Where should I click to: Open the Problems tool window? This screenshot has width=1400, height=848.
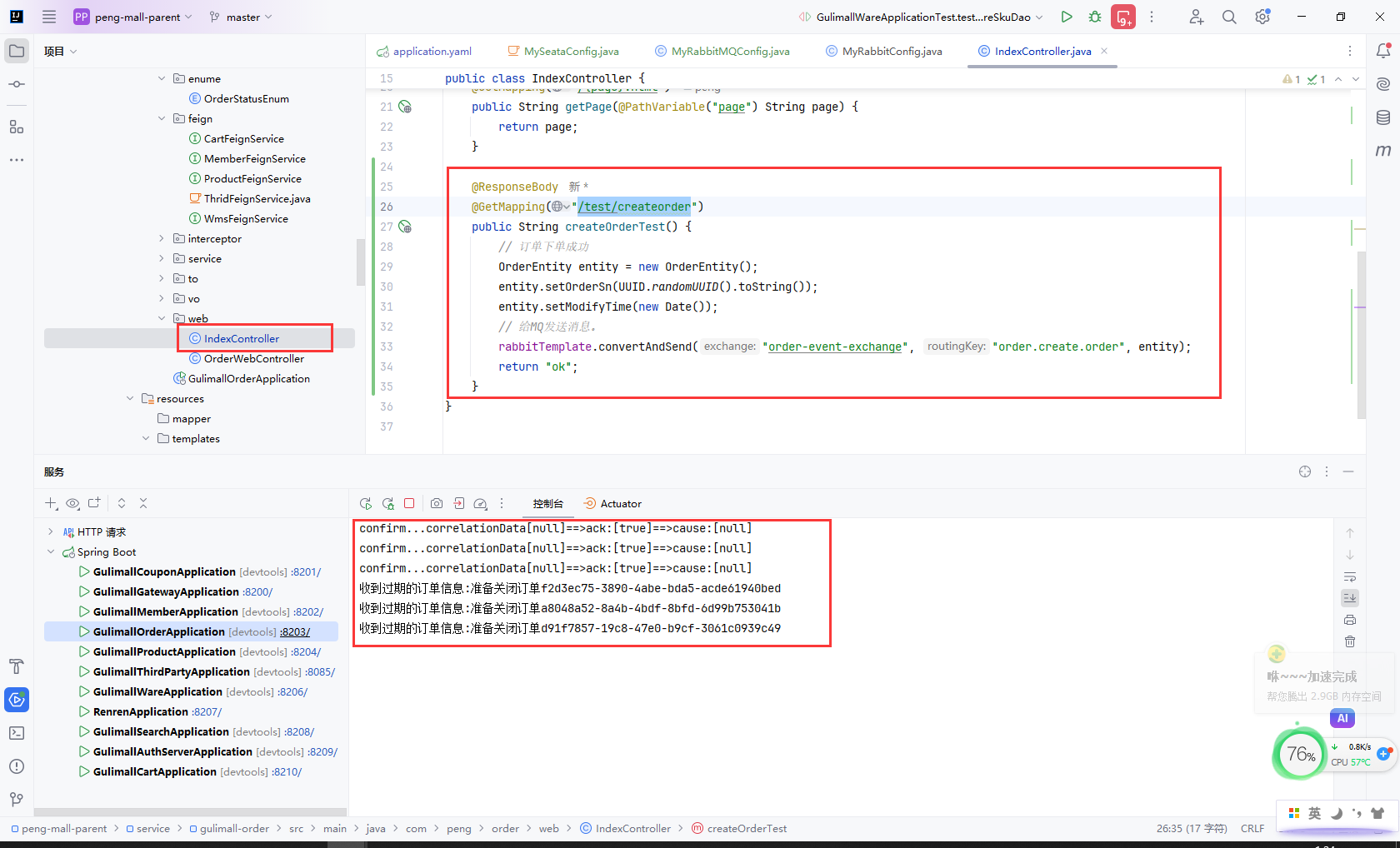pyautogui.click(x=17, y=766)
